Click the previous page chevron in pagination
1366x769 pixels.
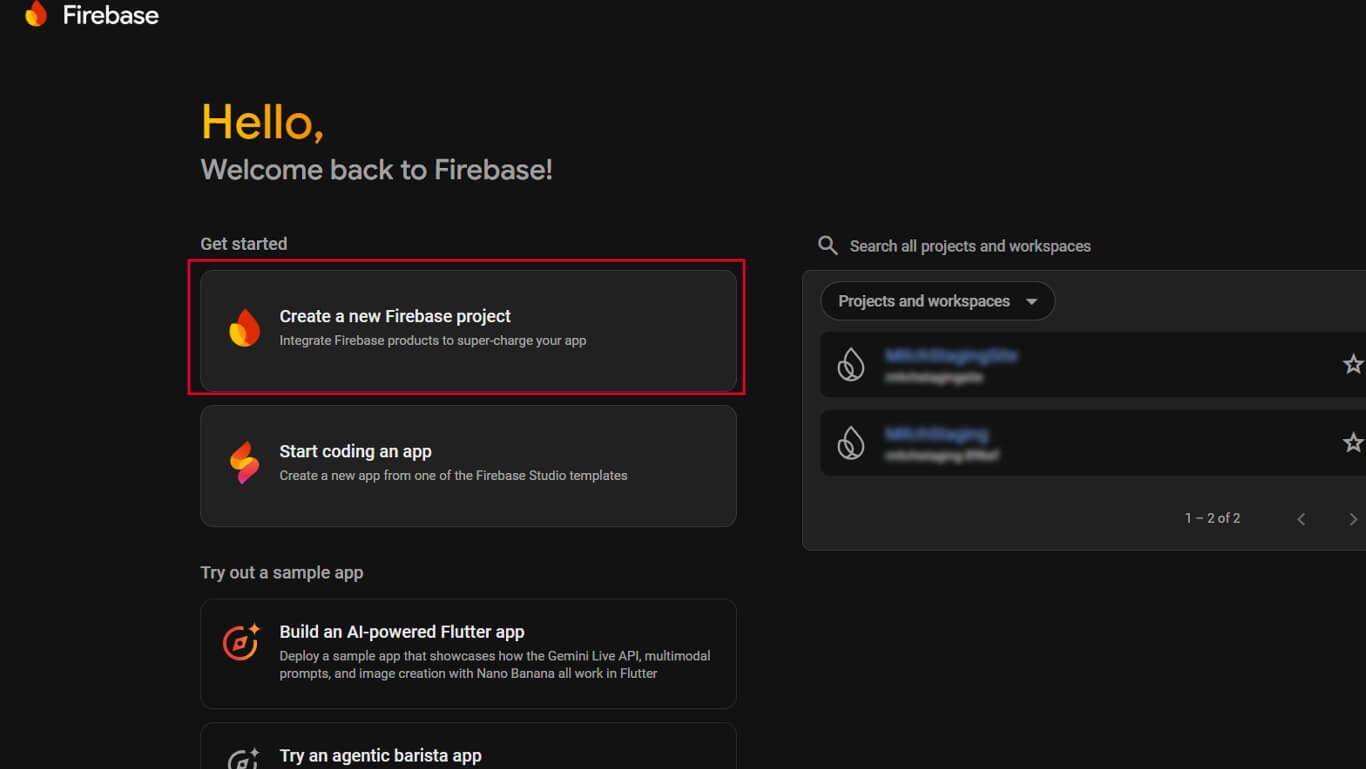(x=1301, y=518)
